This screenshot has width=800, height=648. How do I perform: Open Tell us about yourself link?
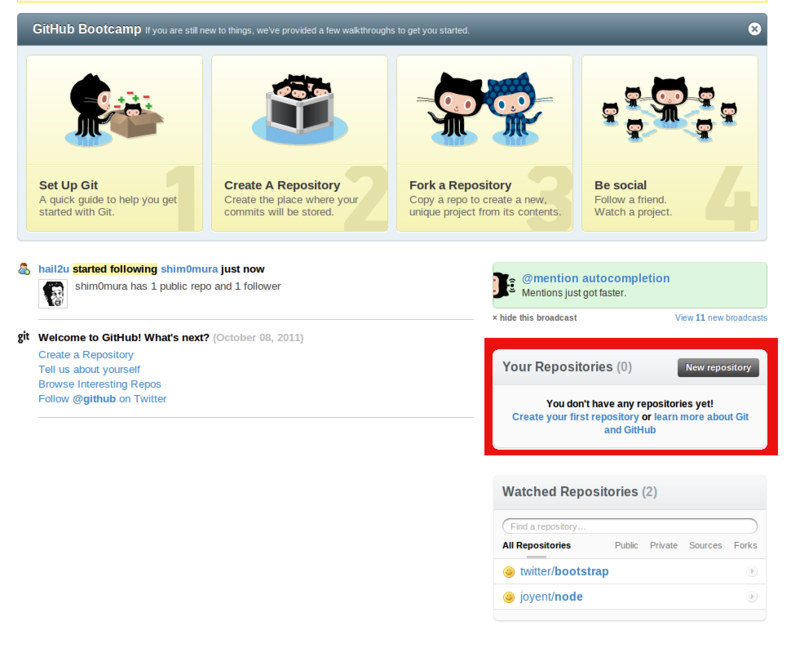89,369
